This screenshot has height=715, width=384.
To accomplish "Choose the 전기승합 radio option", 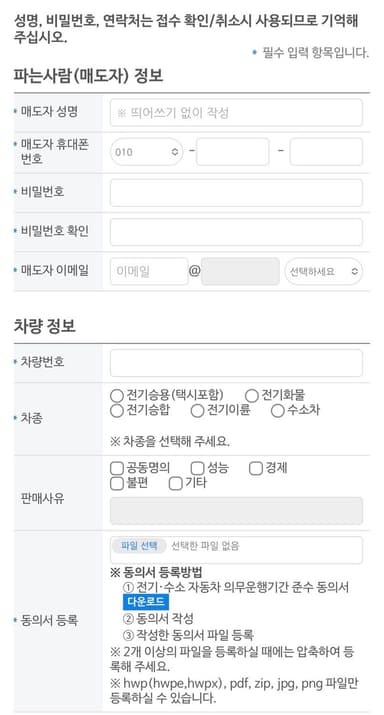I will [117, 410].
